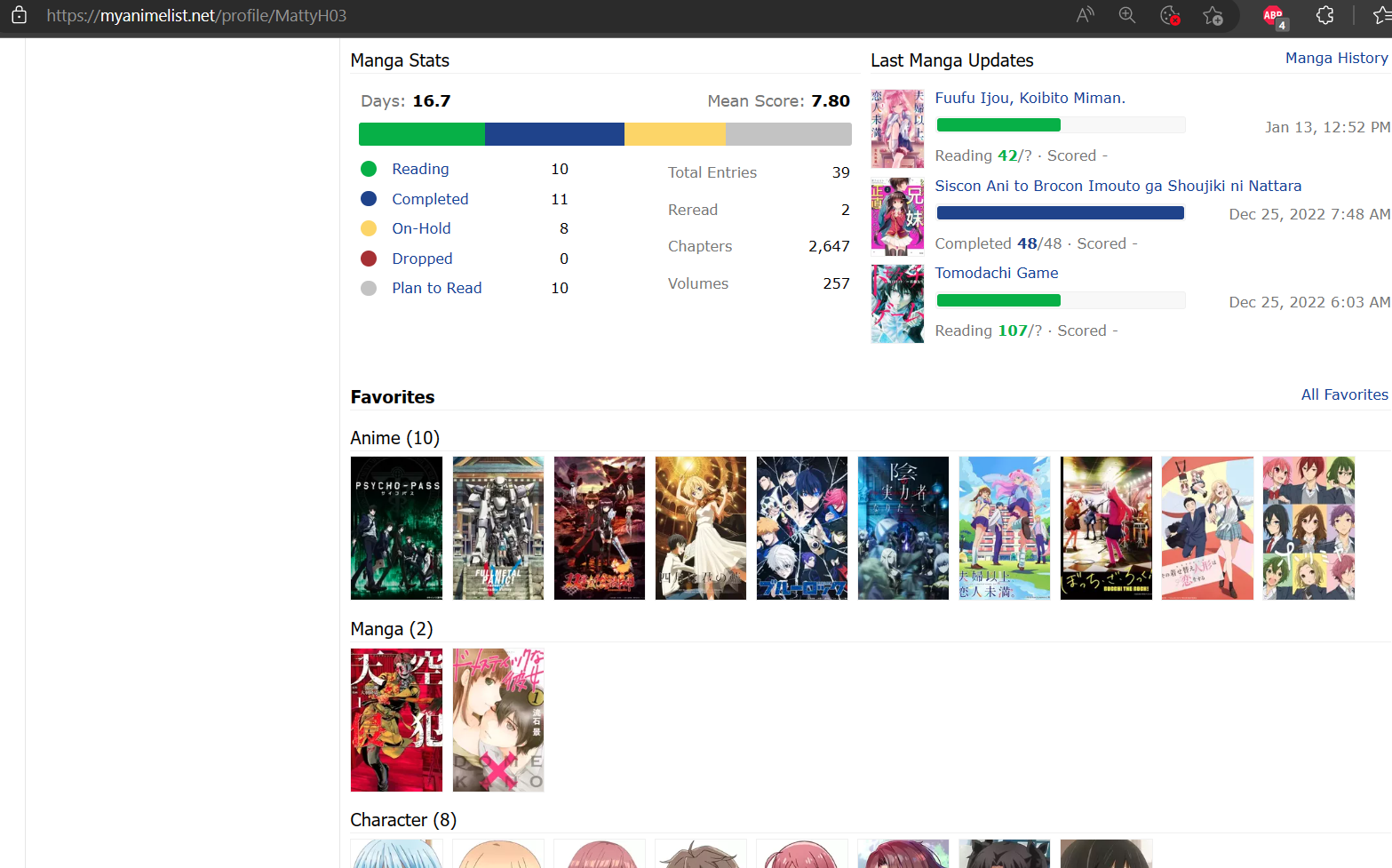The width and height of the screenshot is (1392, 868).
Task: Open the browser Extensions puzzle icon
Action: [x=1324, y=15]
